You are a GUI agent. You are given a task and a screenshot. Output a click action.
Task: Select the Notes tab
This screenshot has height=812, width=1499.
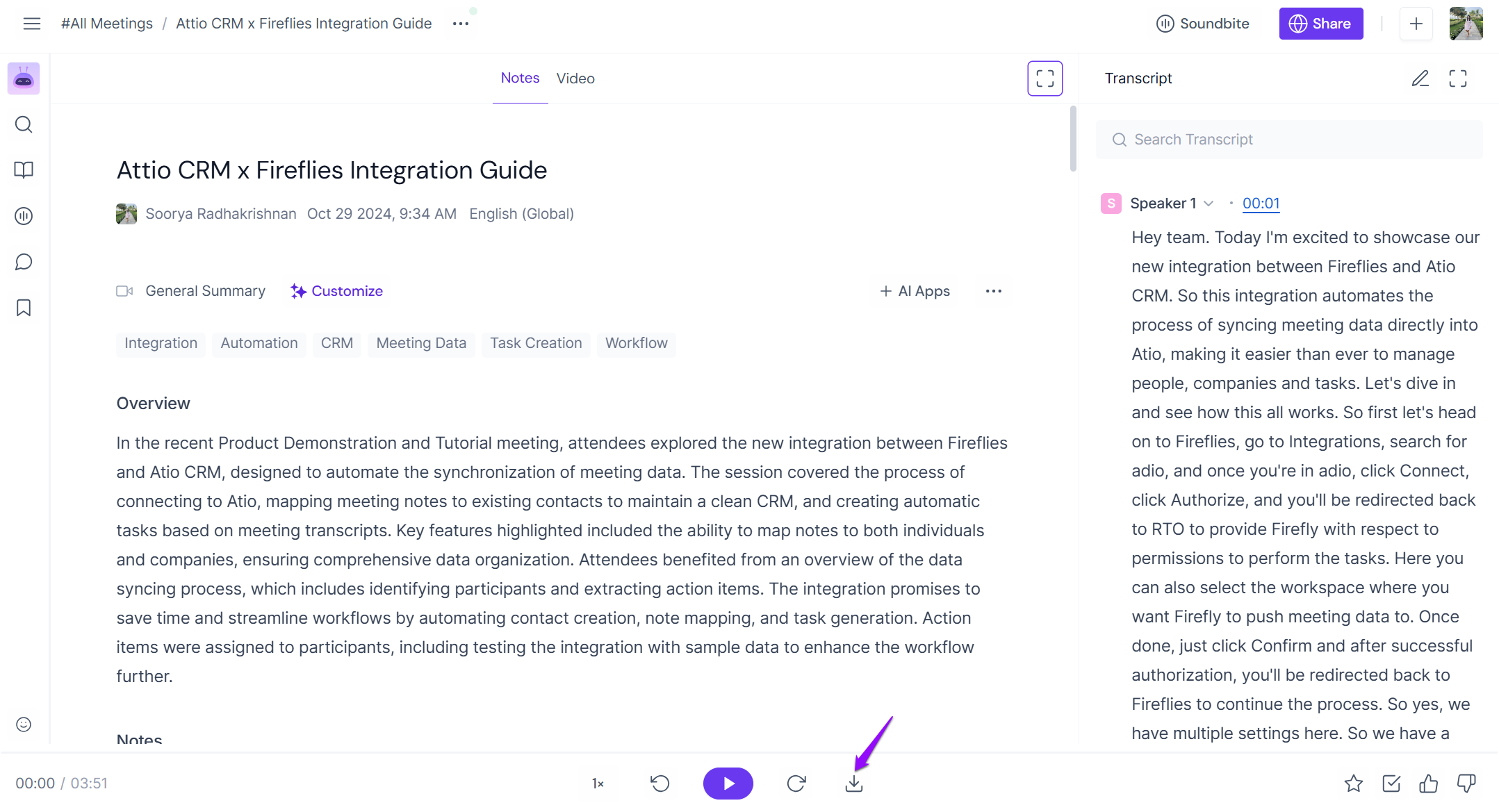click(x=519, y=78)
